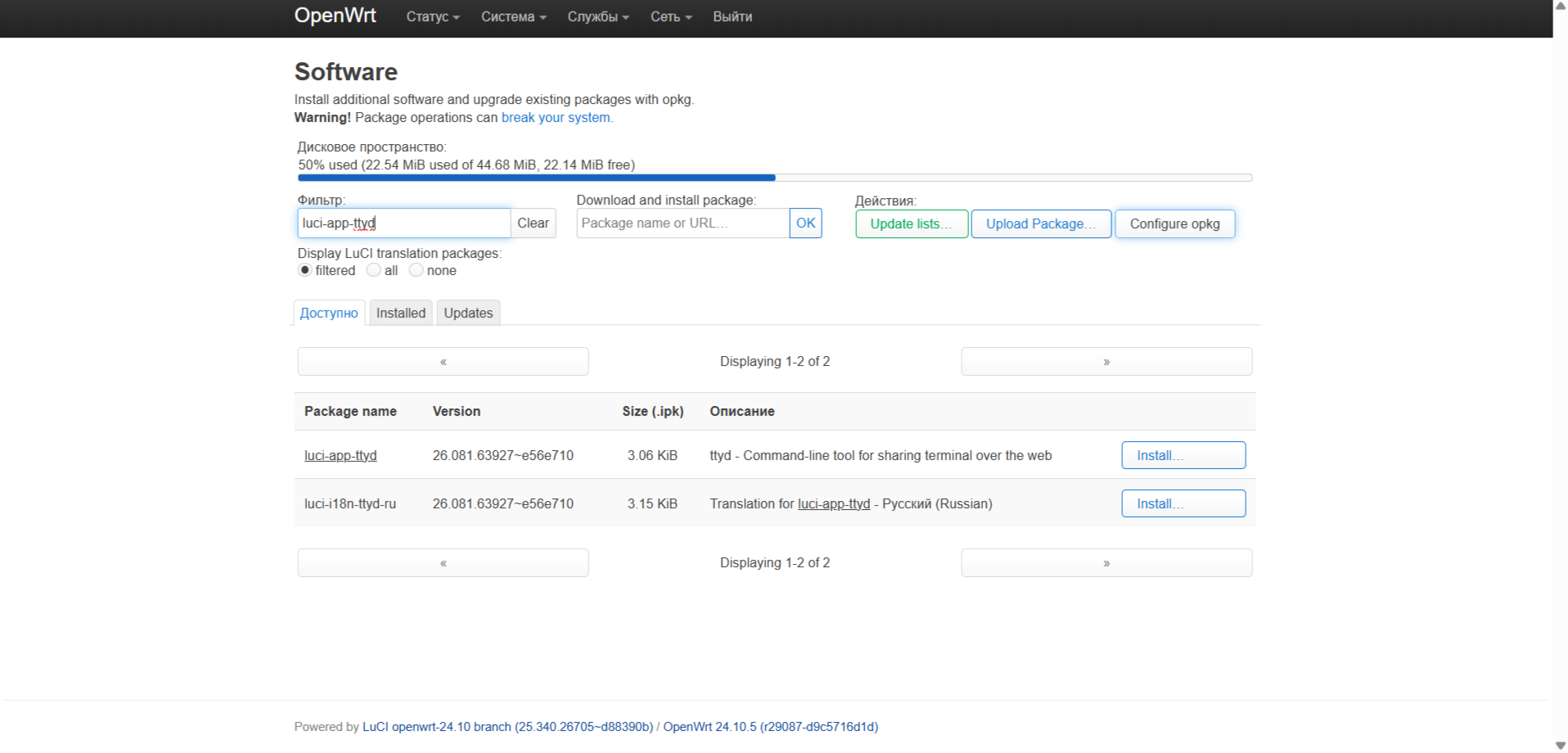Viewport: 1568px width, 753px height.
Task: Follow the 'break your system' link
Action: 556,118
